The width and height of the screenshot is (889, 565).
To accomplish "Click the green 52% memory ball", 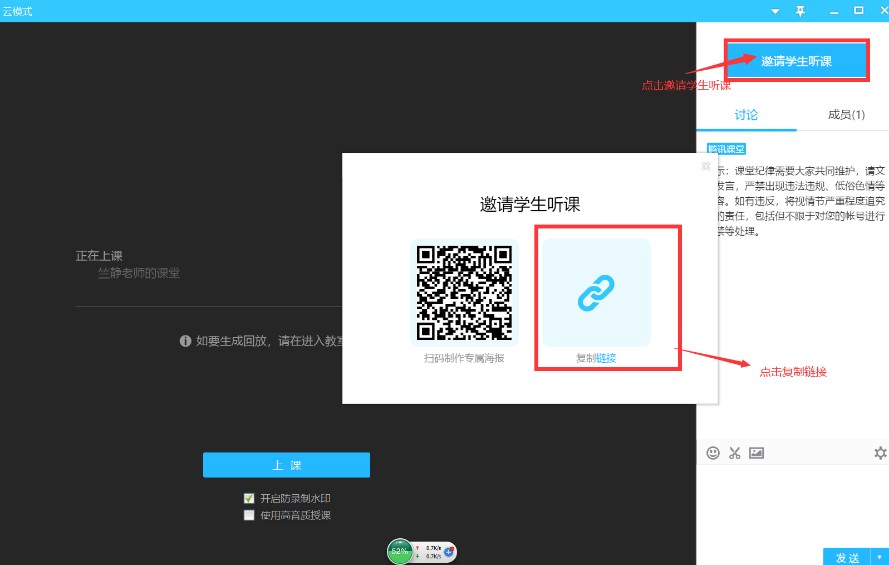I will [x=400, y=551].
